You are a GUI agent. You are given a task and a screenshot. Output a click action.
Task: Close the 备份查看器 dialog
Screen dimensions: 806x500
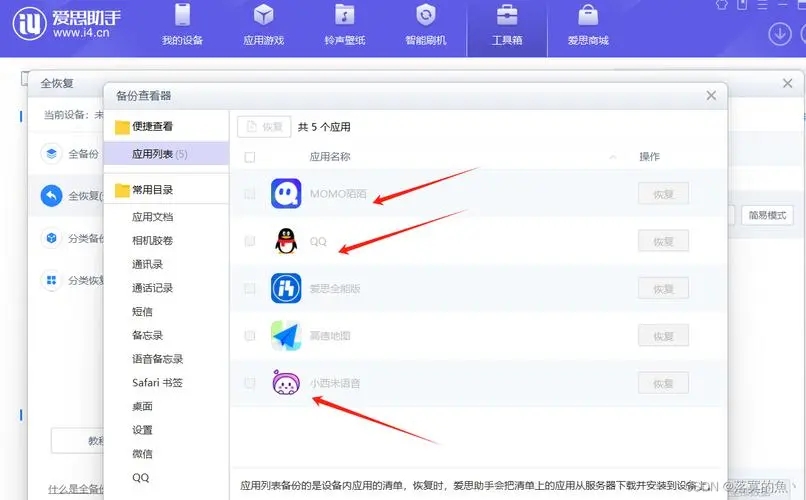click(x=711, y=96)
